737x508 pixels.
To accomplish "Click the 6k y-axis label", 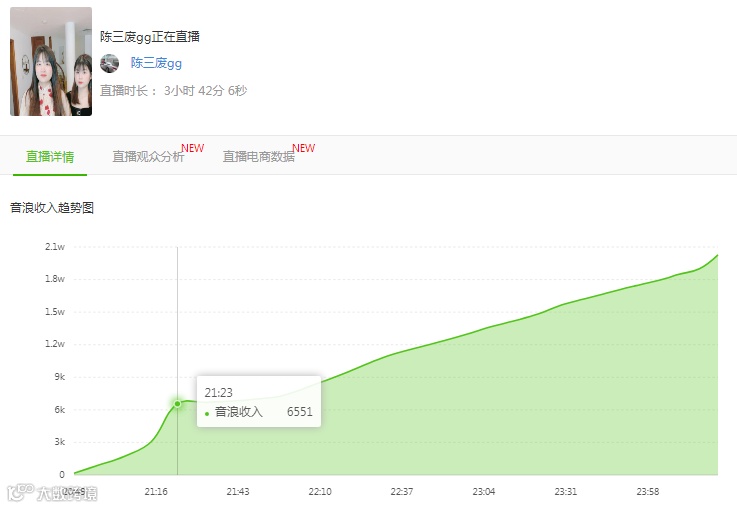I will [60, 410].
